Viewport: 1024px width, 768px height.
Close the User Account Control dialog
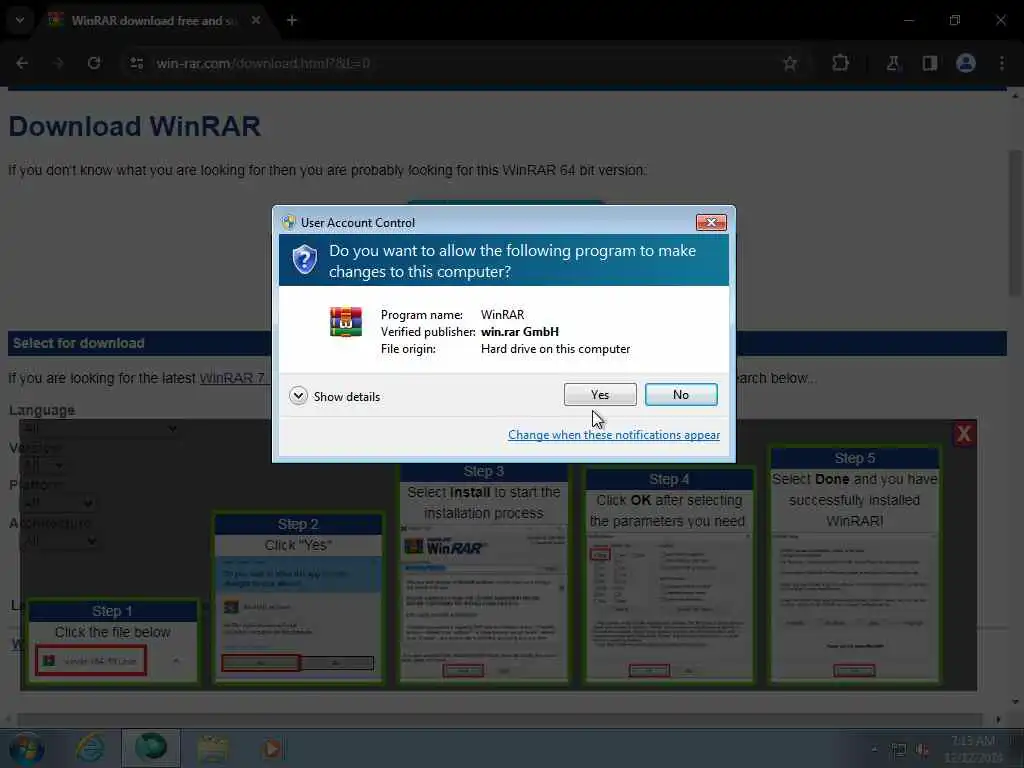[x=711, y=223]
